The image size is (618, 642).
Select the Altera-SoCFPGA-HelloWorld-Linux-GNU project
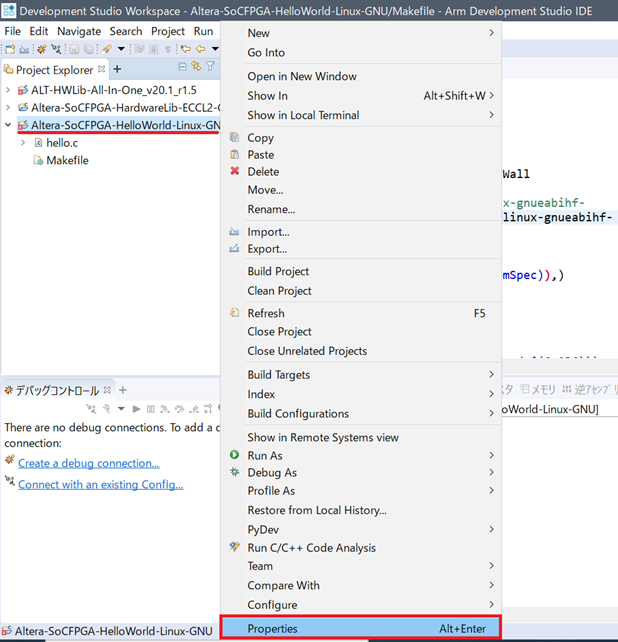pyautogui.click(x=125, y=125)
